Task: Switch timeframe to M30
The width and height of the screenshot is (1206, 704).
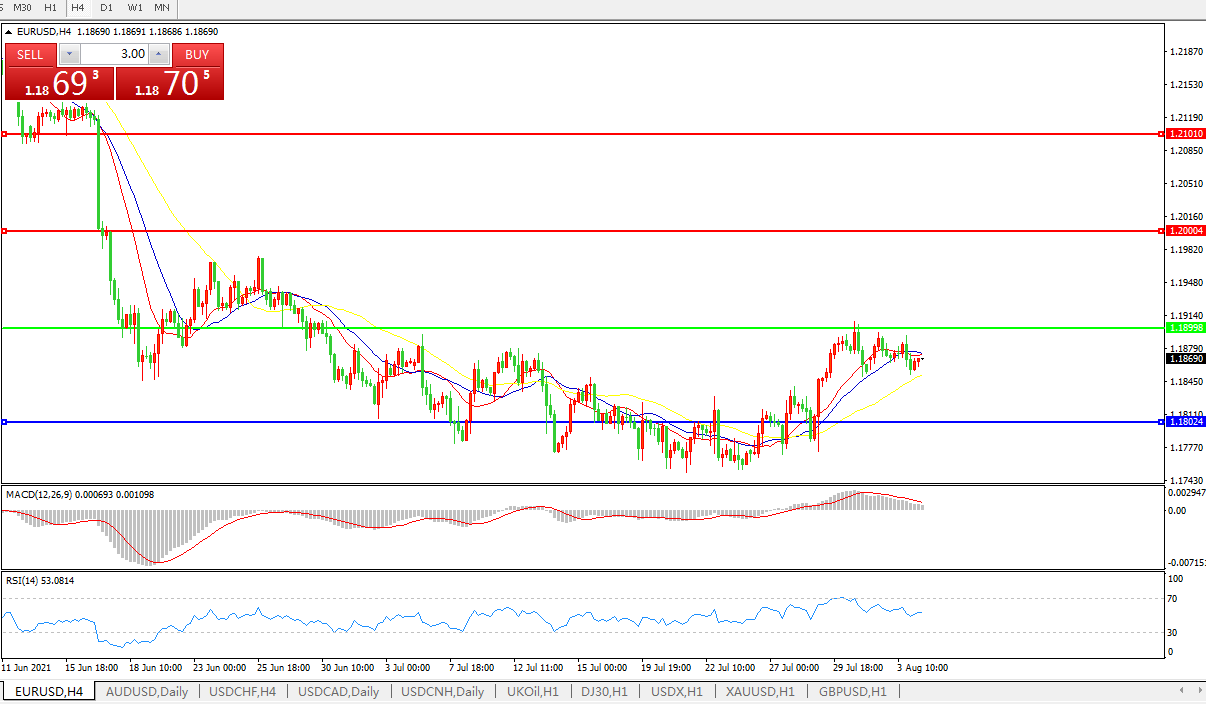Action: pos(22,7)
